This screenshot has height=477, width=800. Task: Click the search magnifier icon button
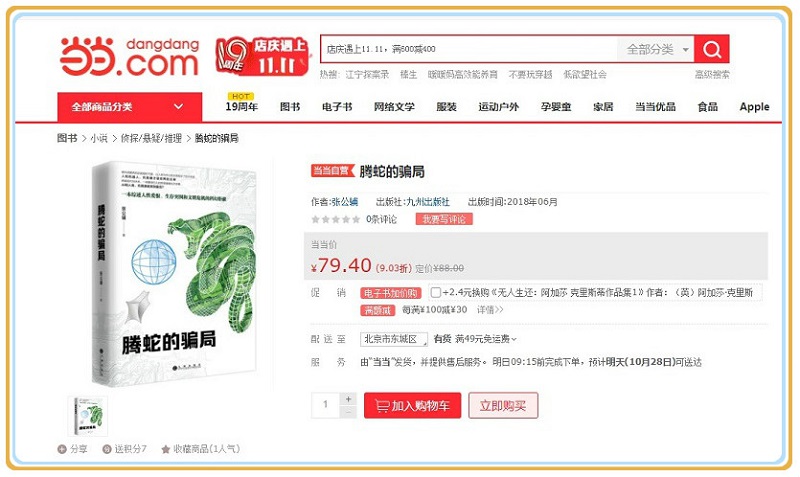[712, 49]
